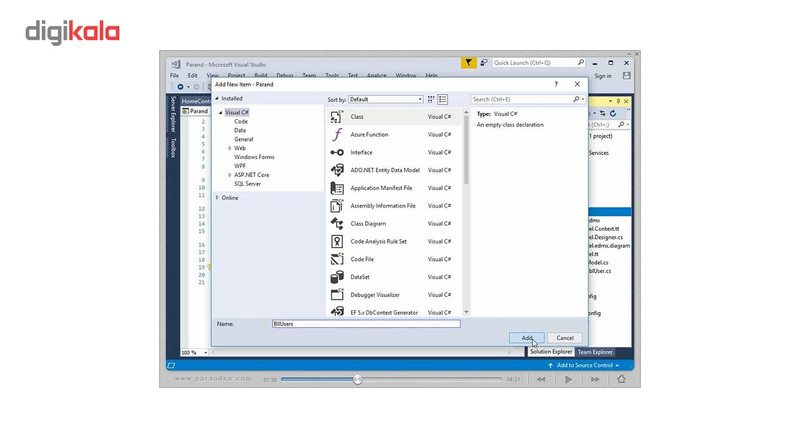Viewport: 800px width, 438px height.
Task: Click the navigate backward toolbar button
Action: [x=180, y=87]
